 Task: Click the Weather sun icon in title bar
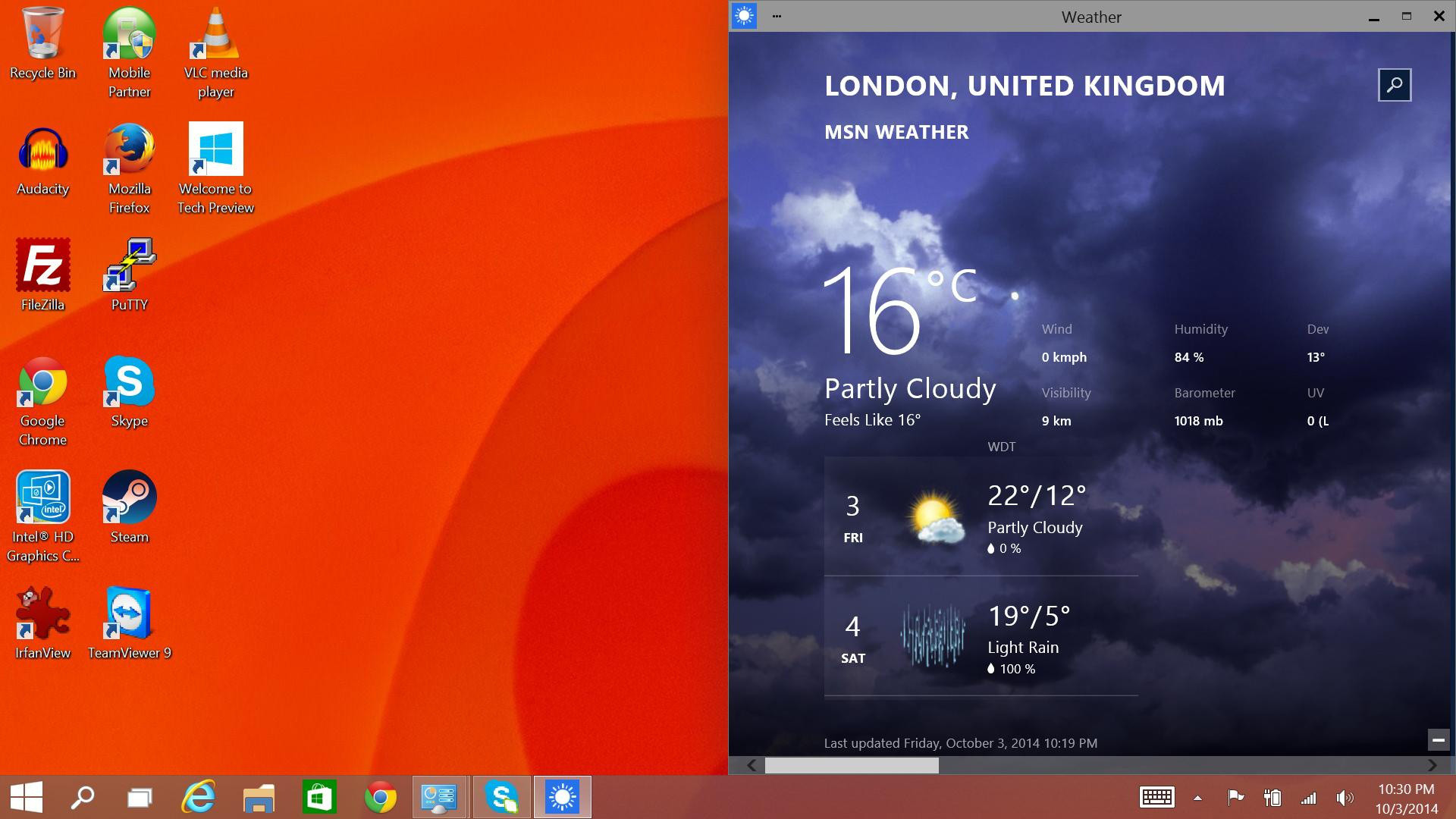pyautogui.click(x=744, y=16)
